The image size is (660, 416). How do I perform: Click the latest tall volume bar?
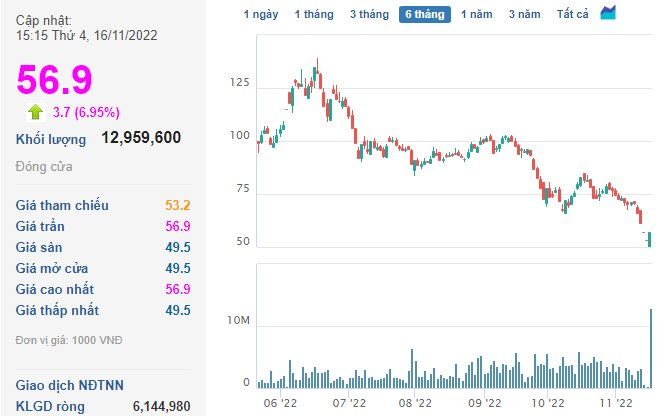click(651, 348)
